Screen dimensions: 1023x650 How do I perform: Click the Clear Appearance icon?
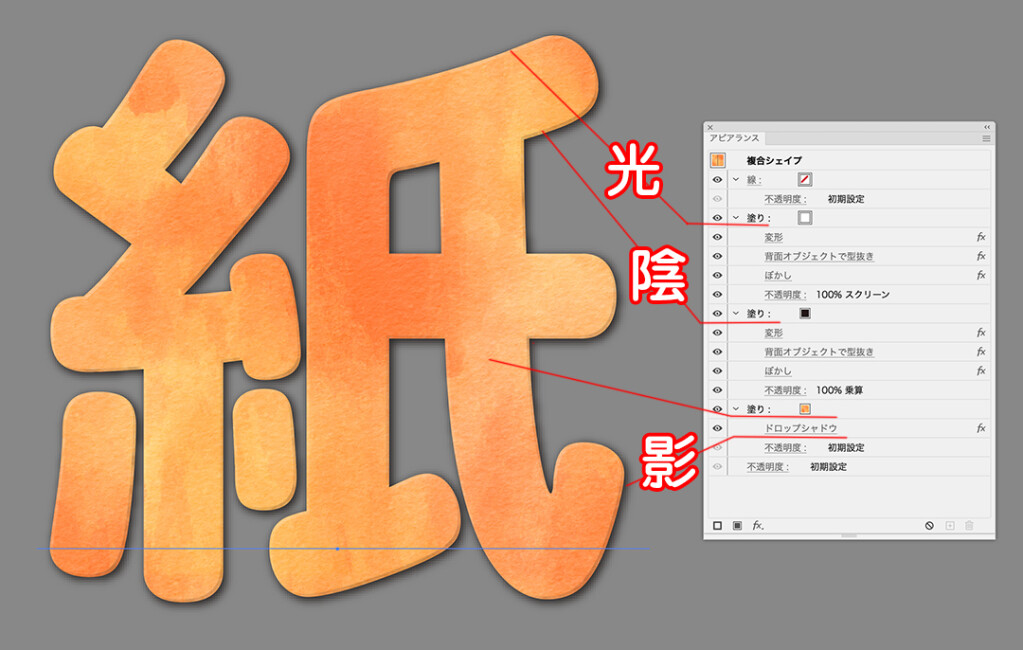(x=929, y=525)
